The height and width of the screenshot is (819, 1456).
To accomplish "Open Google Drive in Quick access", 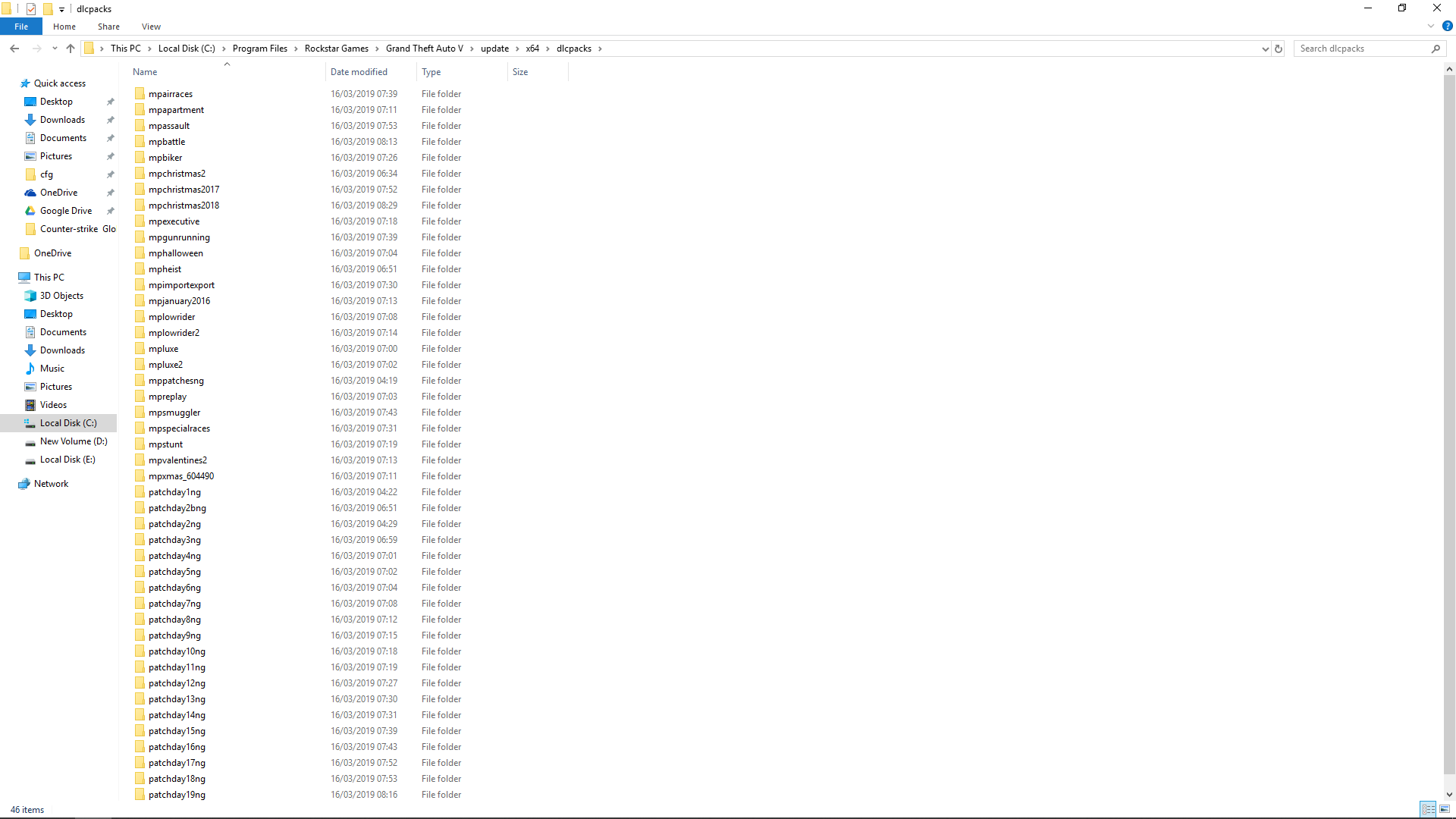I will 66,211.
